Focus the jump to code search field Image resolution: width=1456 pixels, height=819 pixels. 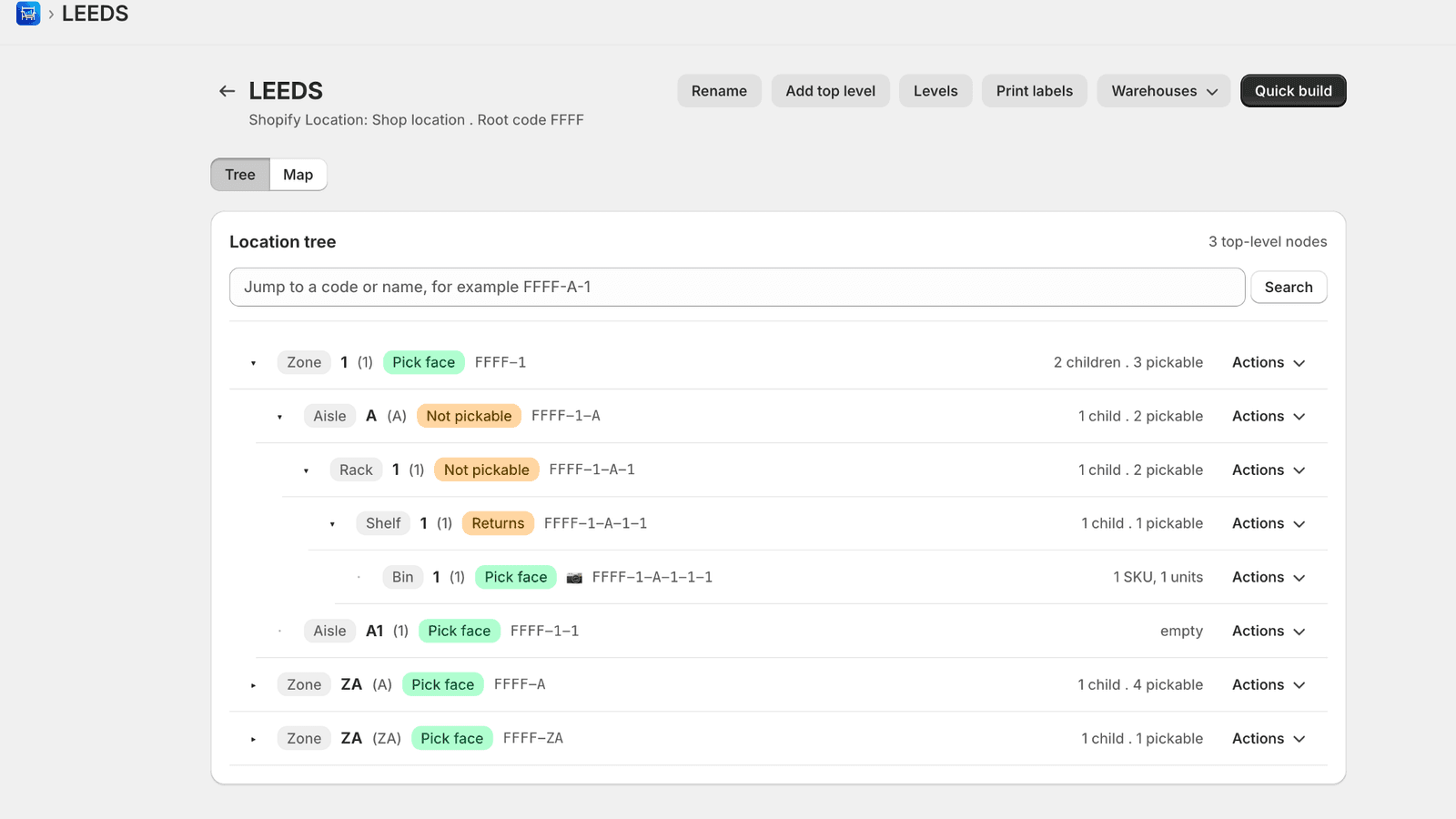[x=737, y=287]
